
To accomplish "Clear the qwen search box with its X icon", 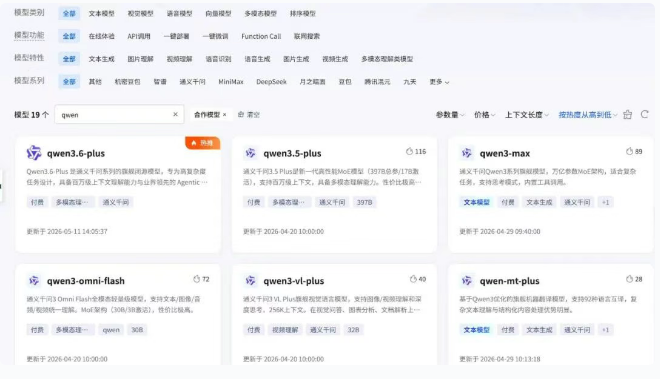I will click(176, 114).
